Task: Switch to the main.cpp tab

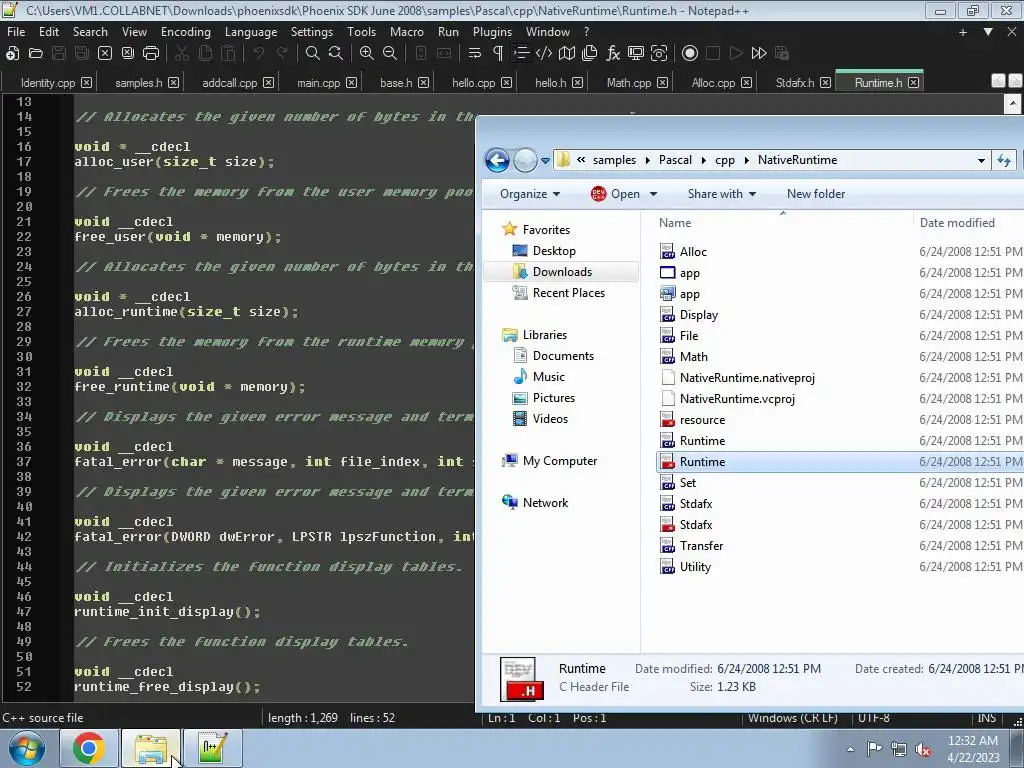Action: click(319, 83)
